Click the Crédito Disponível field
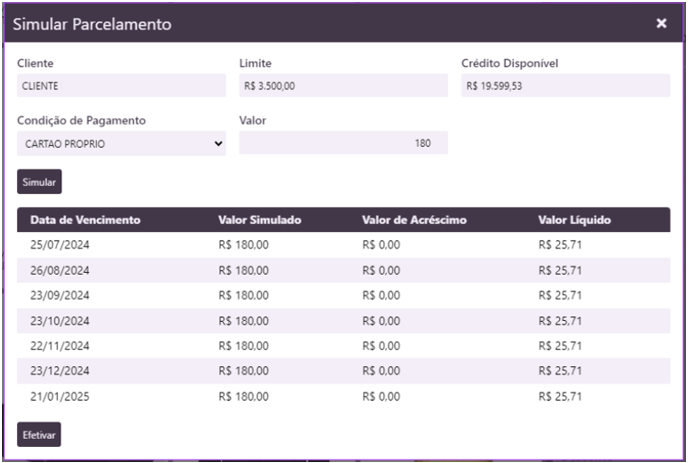Viewport: 688px width, 463px height. tap(565, 86)
